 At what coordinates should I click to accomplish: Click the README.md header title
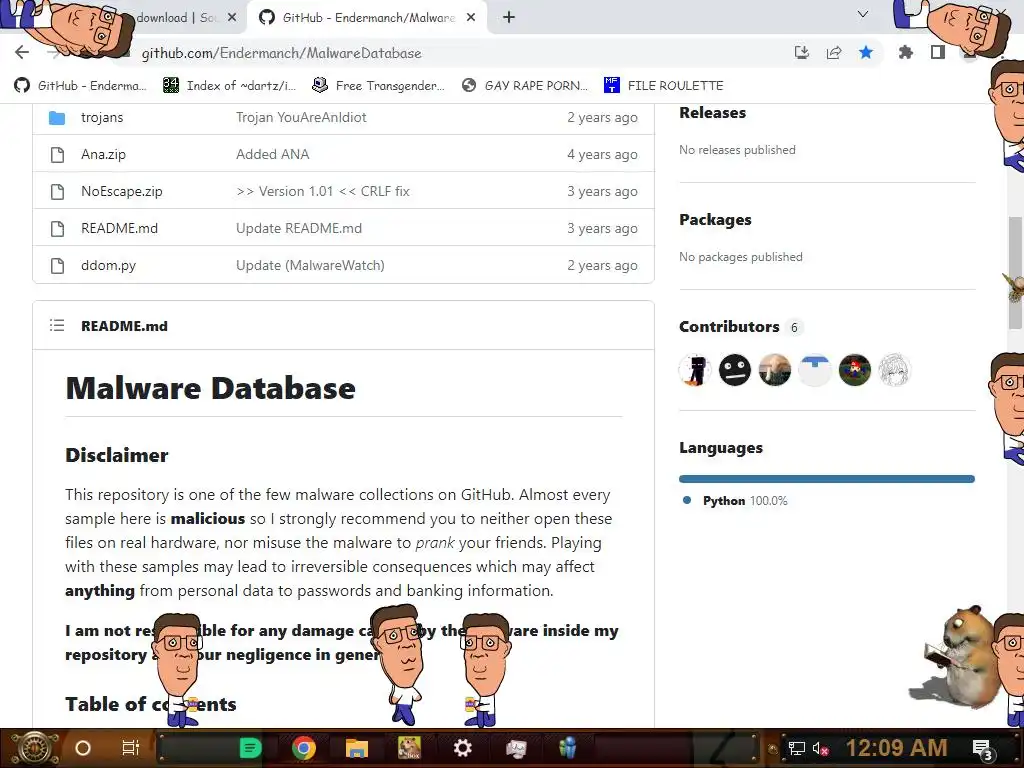coord(124,326)
